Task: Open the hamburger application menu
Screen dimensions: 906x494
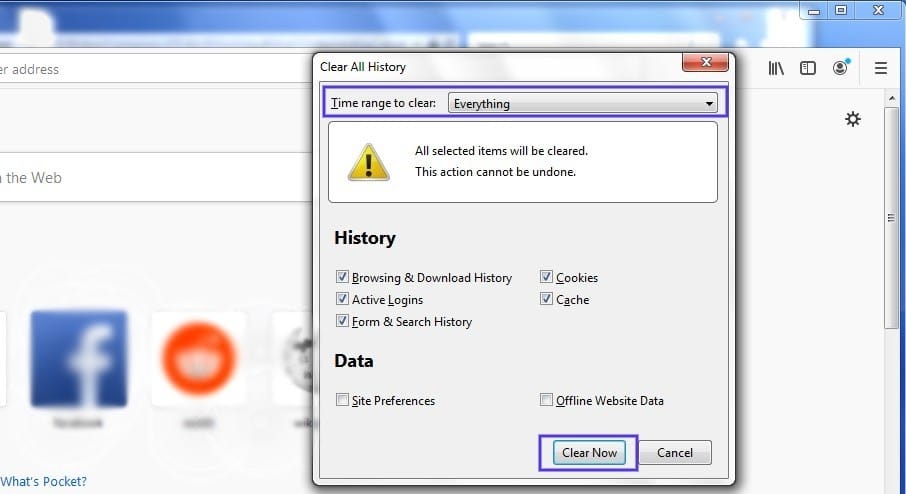Action: click(881, 68)
